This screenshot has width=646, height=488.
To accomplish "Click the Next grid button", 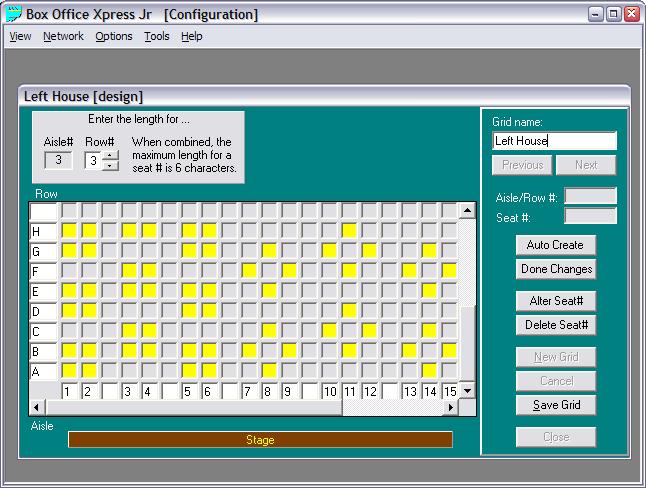I will (586, 165).
